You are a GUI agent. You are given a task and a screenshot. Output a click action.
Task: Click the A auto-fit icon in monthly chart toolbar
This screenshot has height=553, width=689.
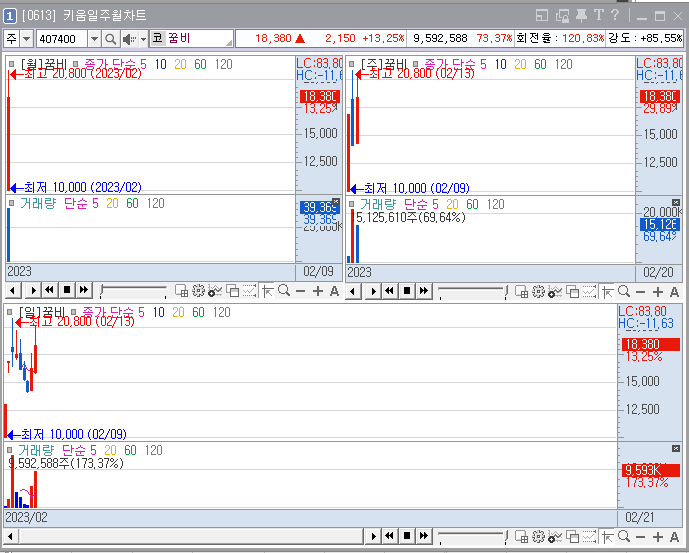tap(334, 291)
